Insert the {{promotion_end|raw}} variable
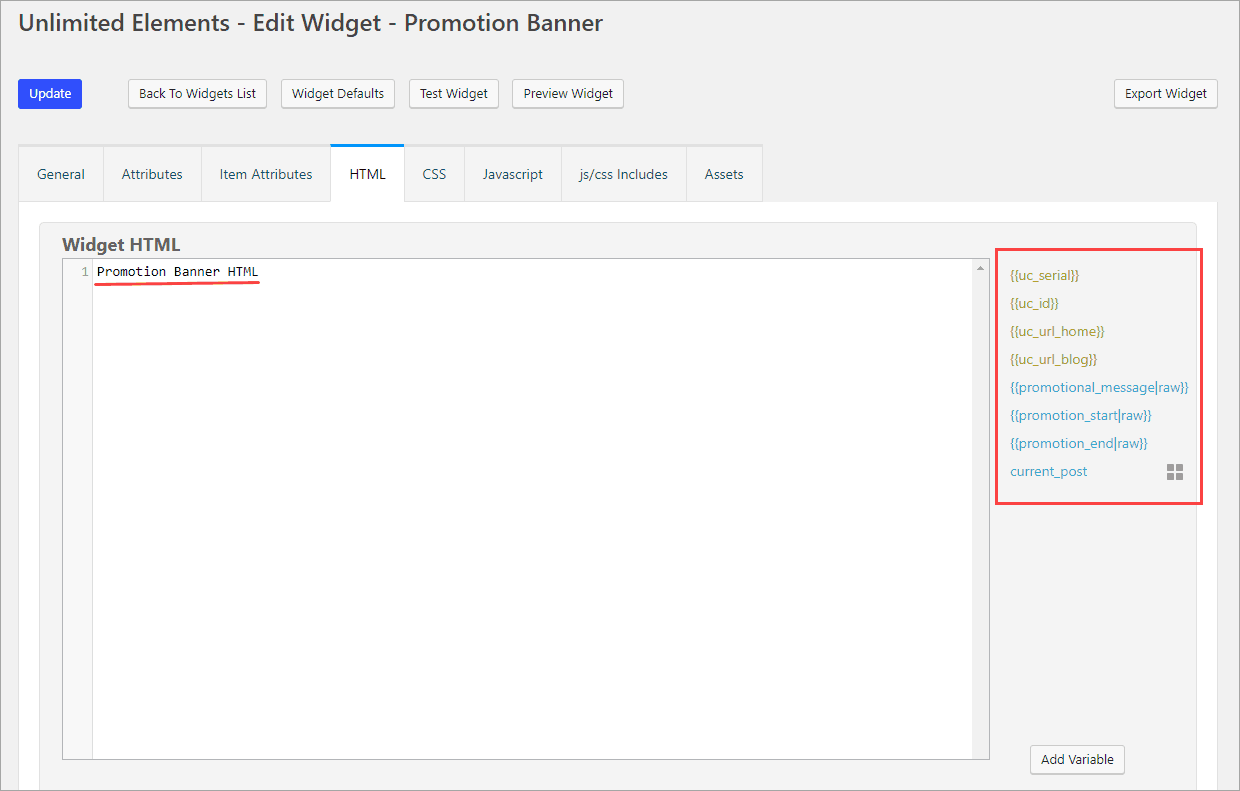 1079,443
